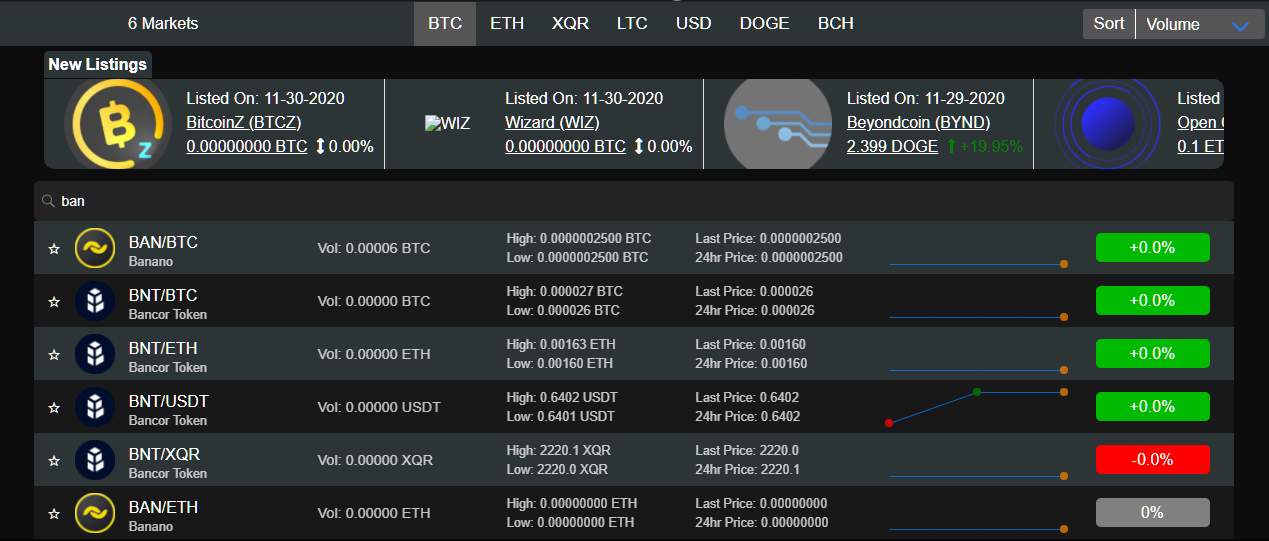Click the Bancor icon in BNT/XQR row
Screen dimensions: 1269x541
pyautogui.click(x=95, y=460)
